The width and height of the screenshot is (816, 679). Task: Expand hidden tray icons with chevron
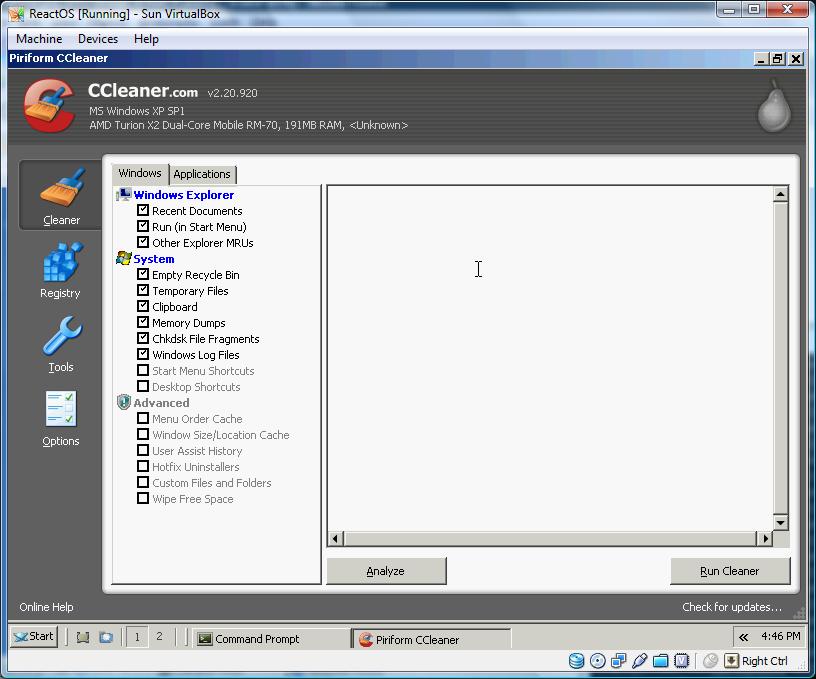(743, 637)
